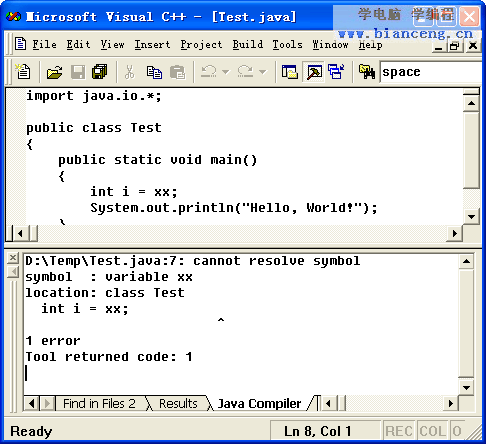Switch to the Find in Files 2 tab
486x444 pixels.
(99, 404)
